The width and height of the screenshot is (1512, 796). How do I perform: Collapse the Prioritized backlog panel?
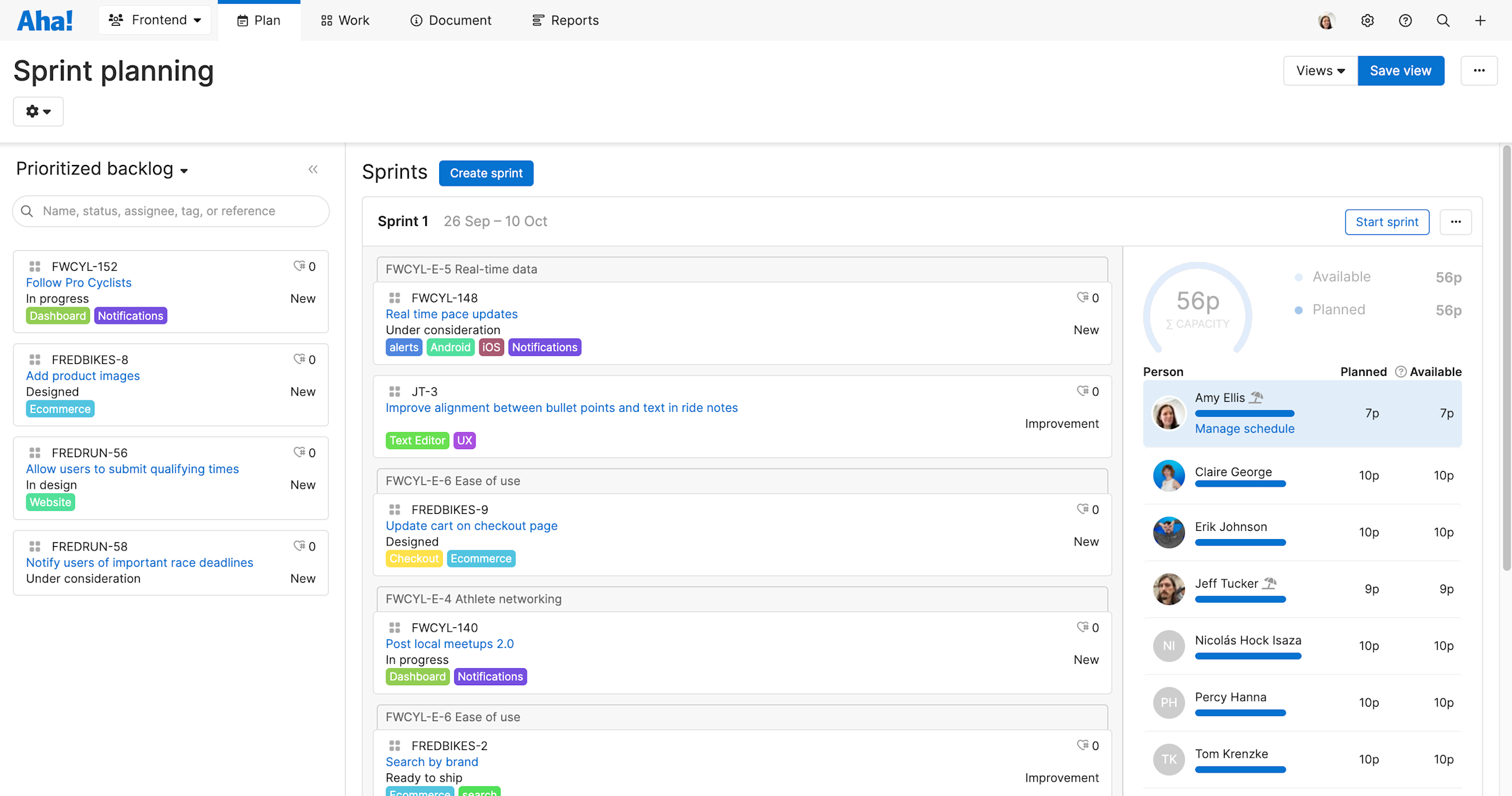pos(313,169)
